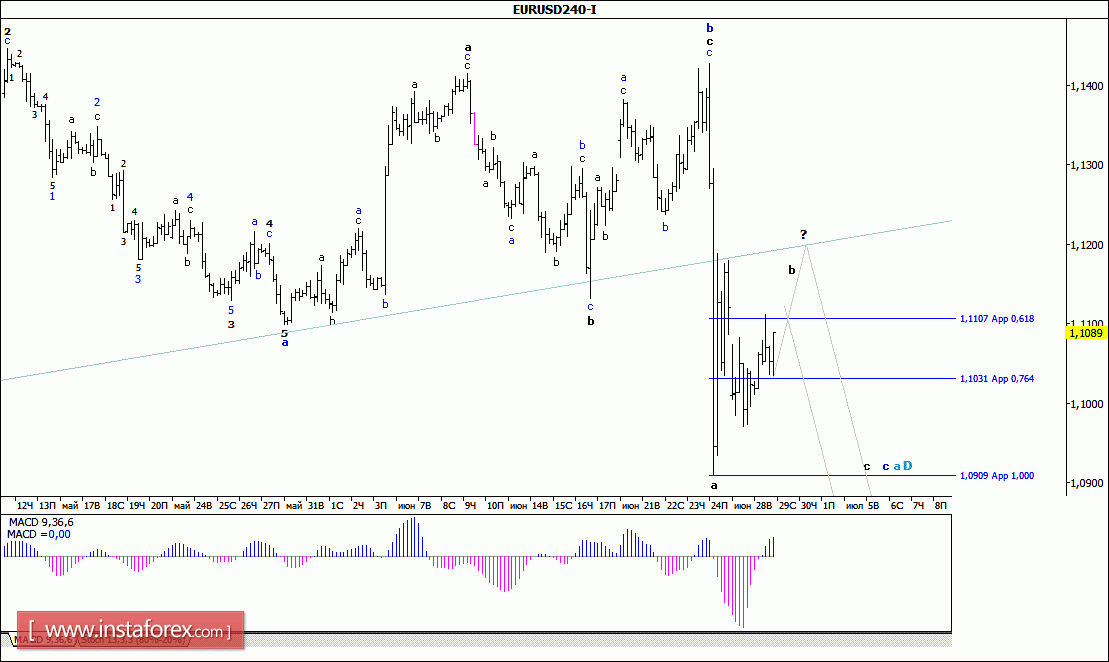Click the question mark wave label
This screenshot has height=662, width=1109.
803,234
